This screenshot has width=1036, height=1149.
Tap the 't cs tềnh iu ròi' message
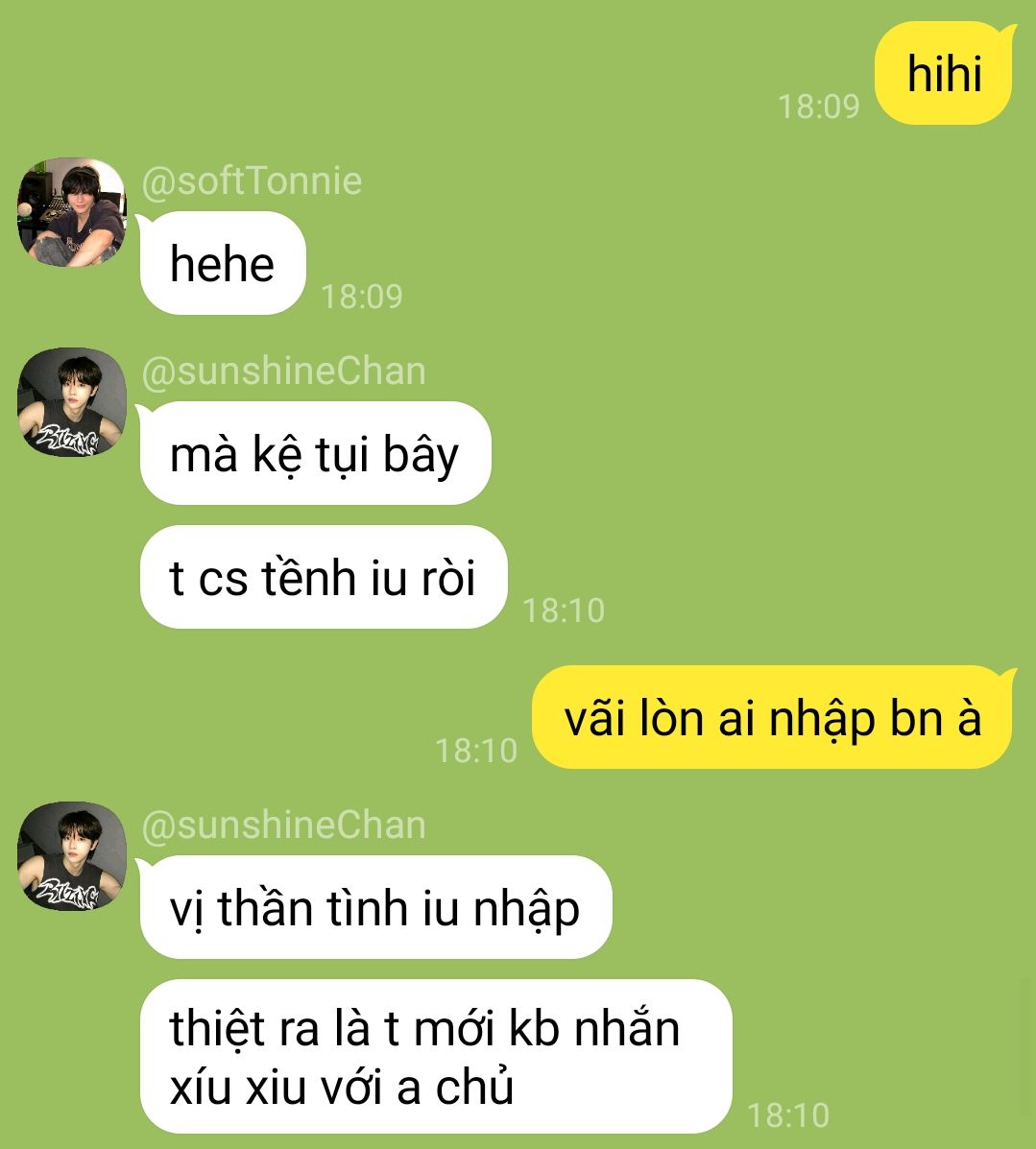tap(324, 577)
